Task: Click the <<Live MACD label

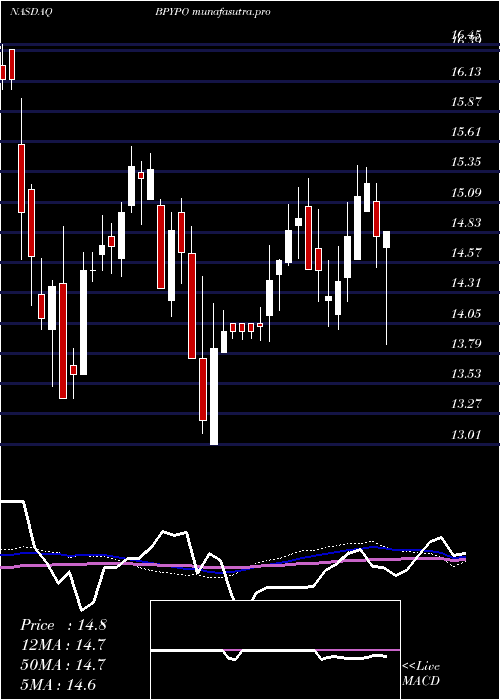Action: click(421, 673)
